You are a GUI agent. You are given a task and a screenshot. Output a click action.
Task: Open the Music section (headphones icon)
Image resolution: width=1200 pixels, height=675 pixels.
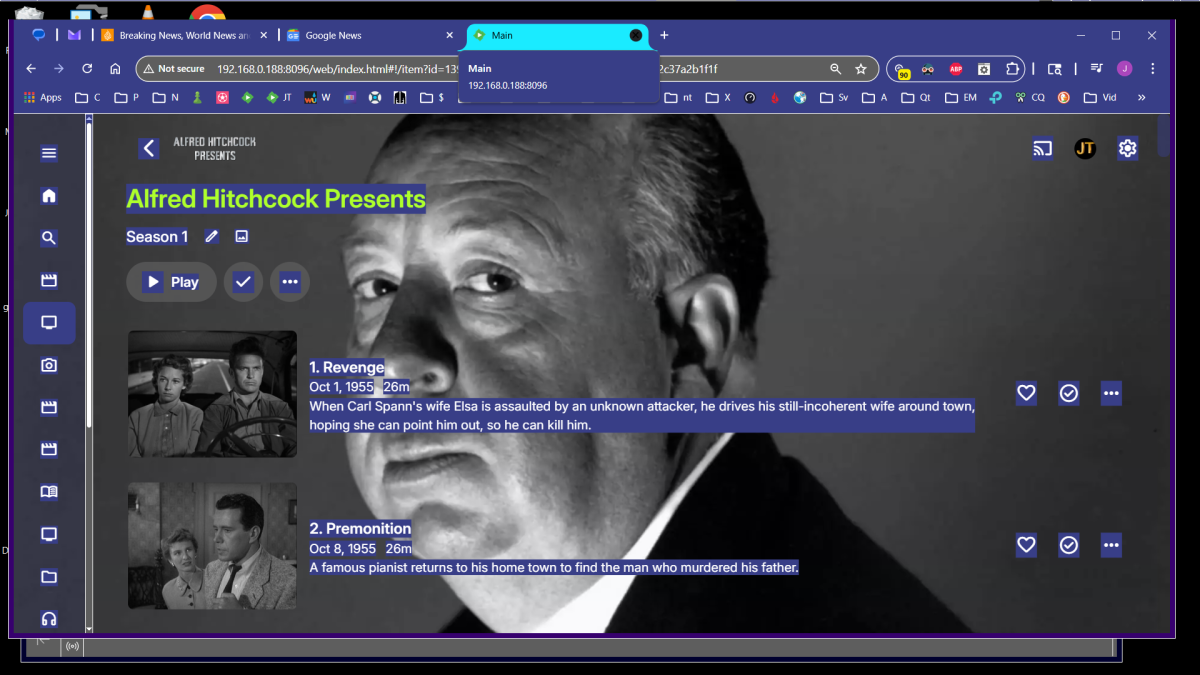pos(48,619)
